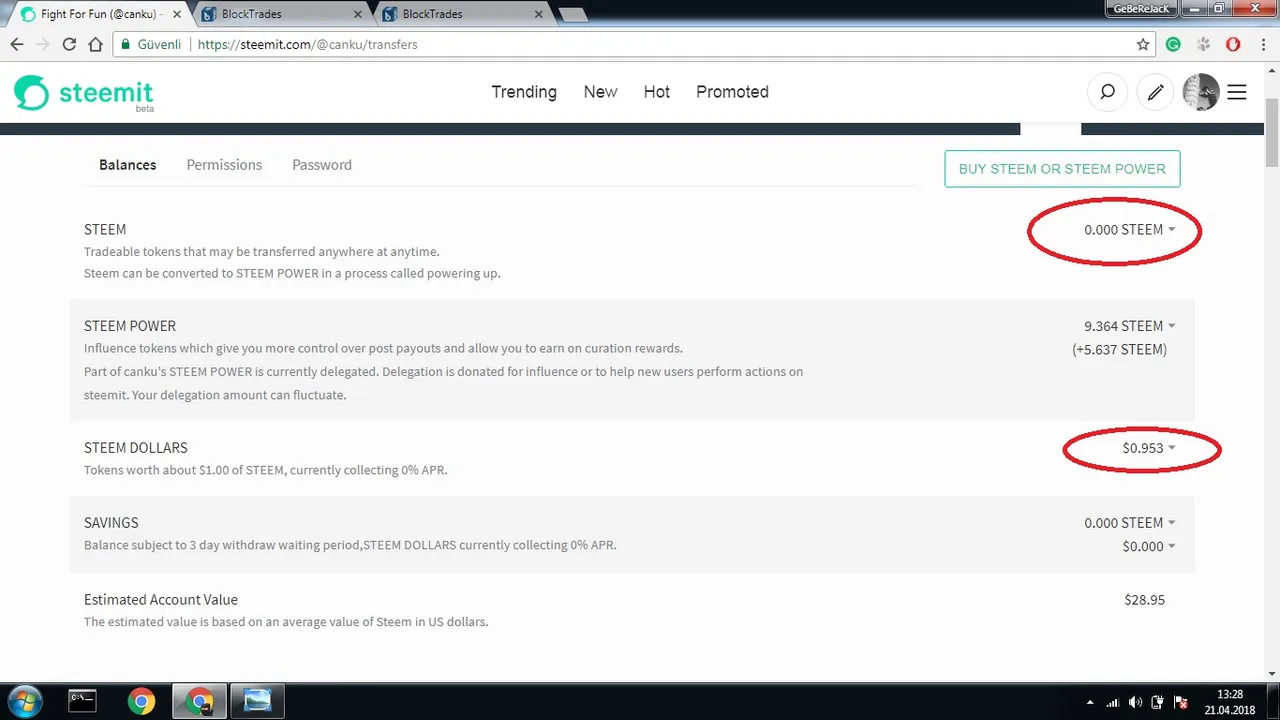Open the Grammarly extension icon
The width and height of the screenshot is (1280, 720).
pyautogui.click(x=1174, y=45)
